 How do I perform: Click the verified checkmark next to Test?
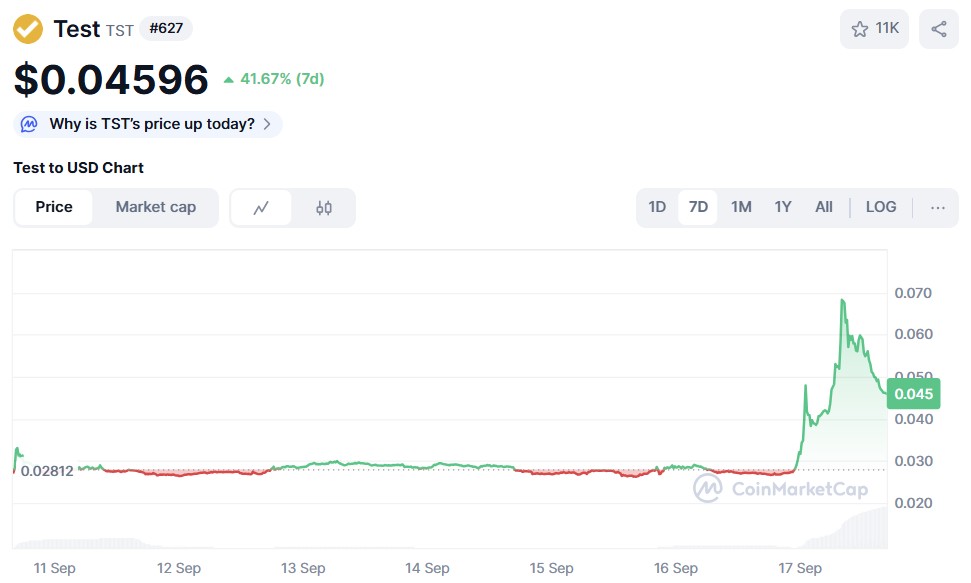click(x=26, y=29)
